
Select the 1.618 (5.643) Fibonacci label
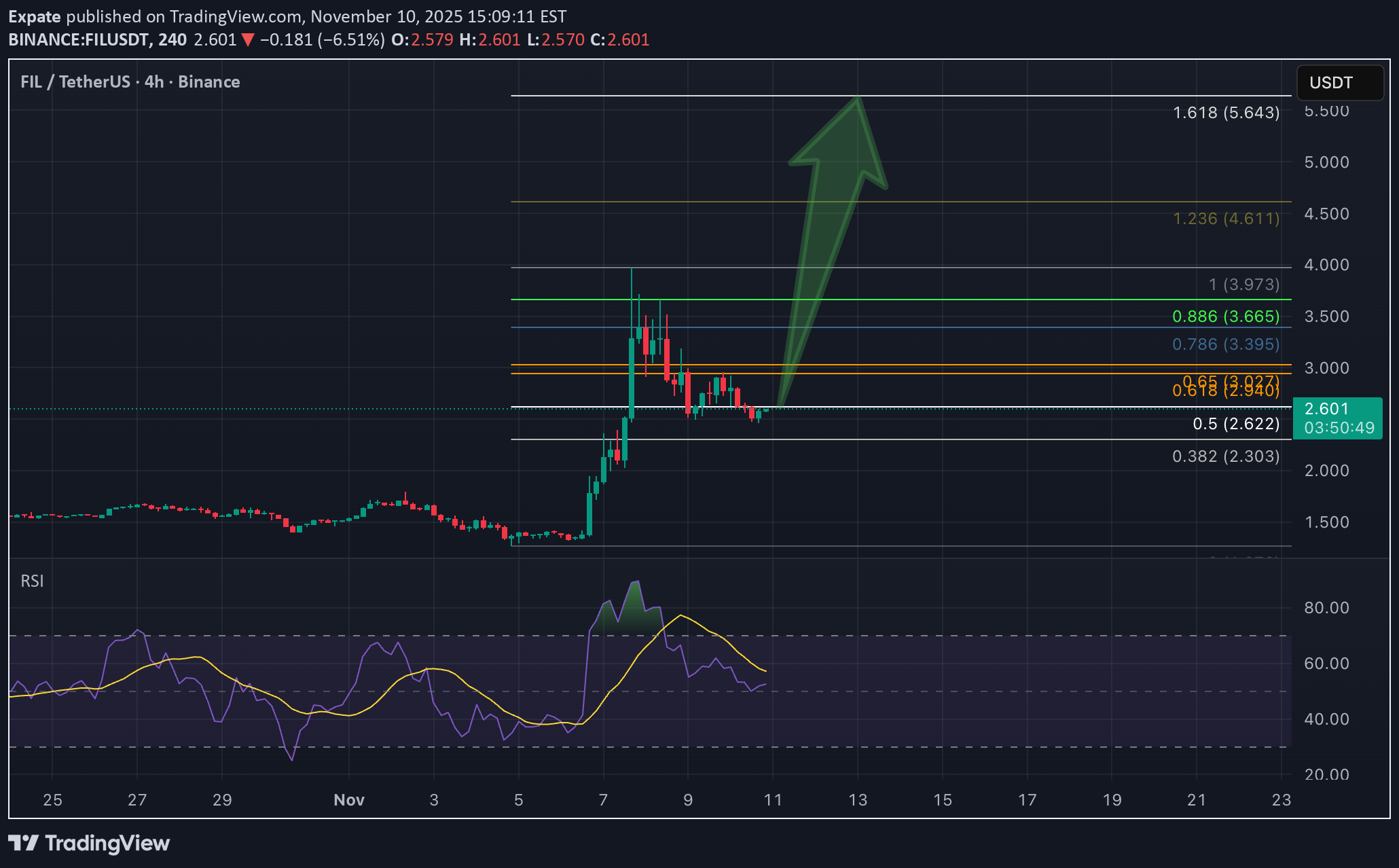click(1226, 113)
